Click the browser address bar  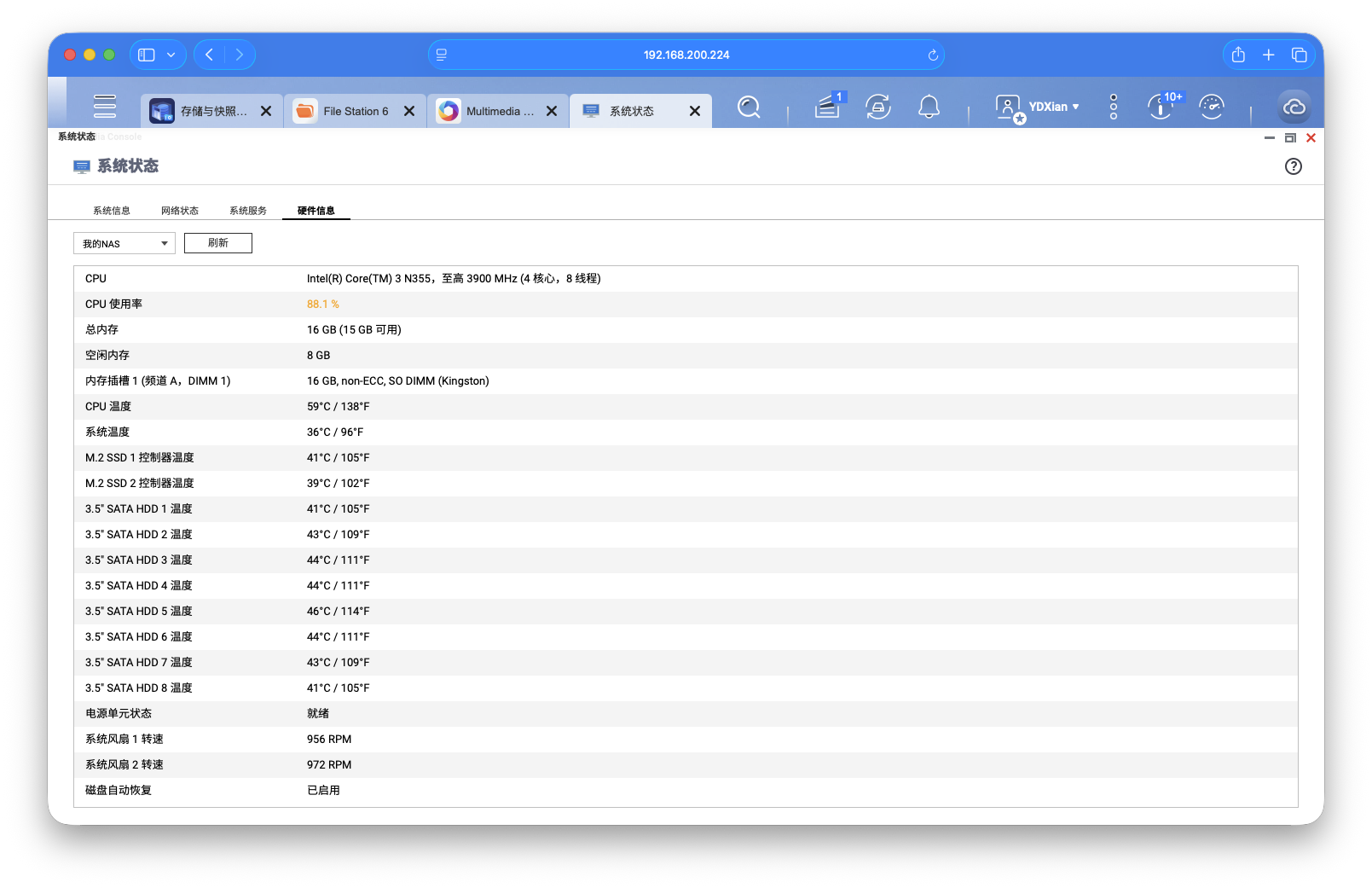(x=686, y=55)
